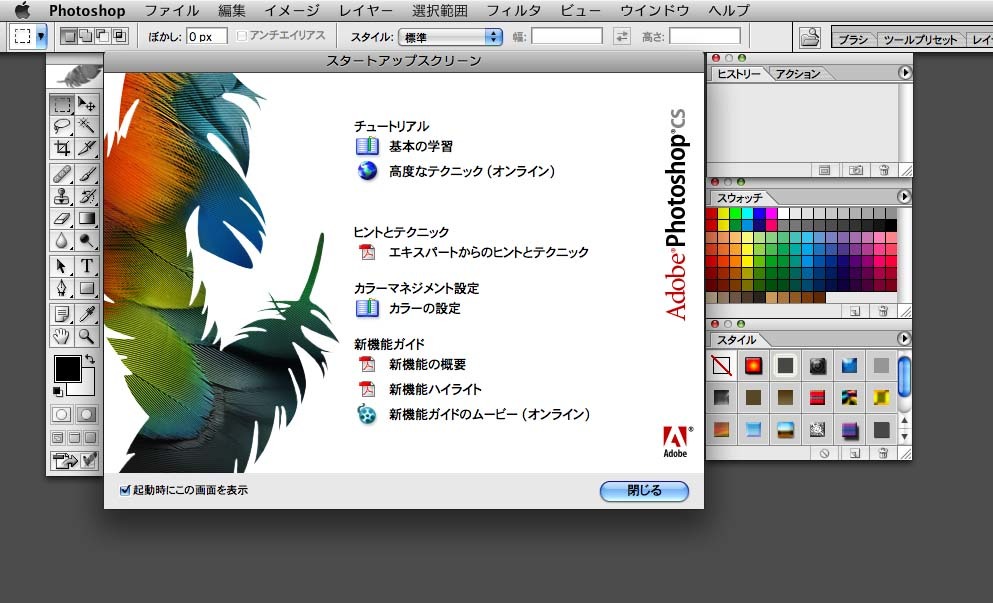Select the Eraser tool
This screenshot has height=603, width=993.
pos(62,219)
